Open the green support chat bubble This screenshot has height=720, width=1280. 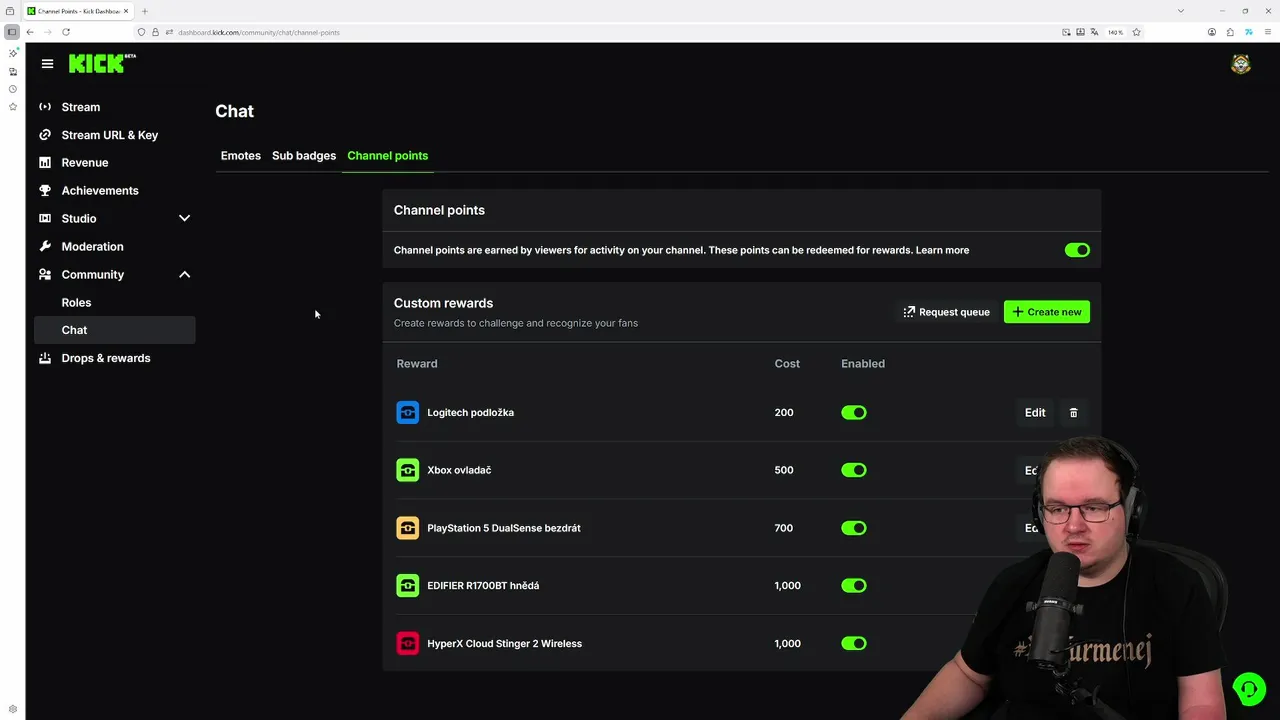point(1248,689)
